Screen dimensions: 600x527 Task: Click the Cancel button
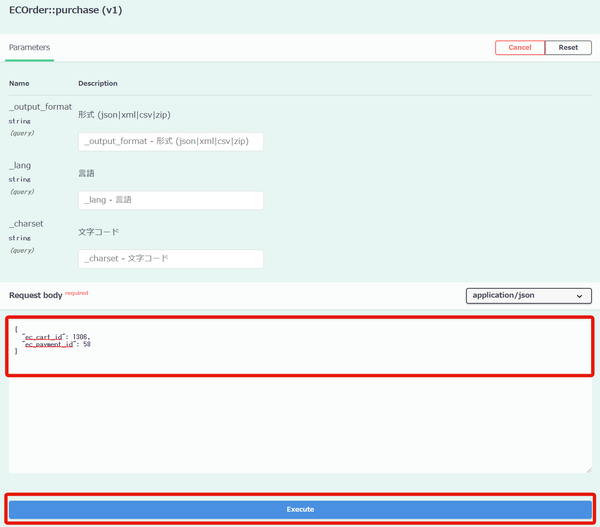(x=520, y=47)
